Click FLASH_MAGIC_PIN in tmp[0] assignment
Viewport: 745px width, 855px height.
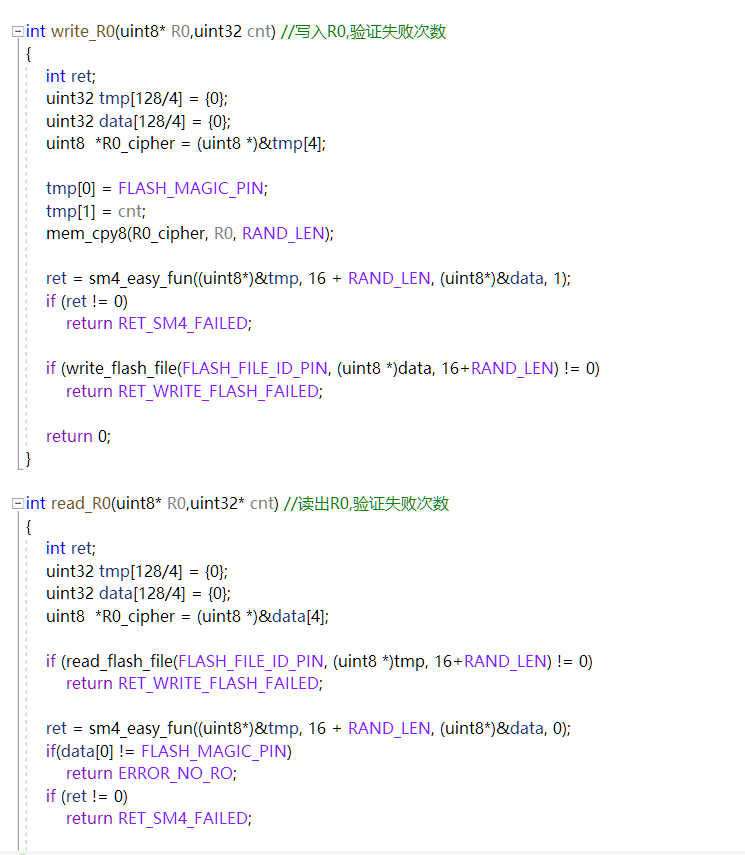pos(191,189)
